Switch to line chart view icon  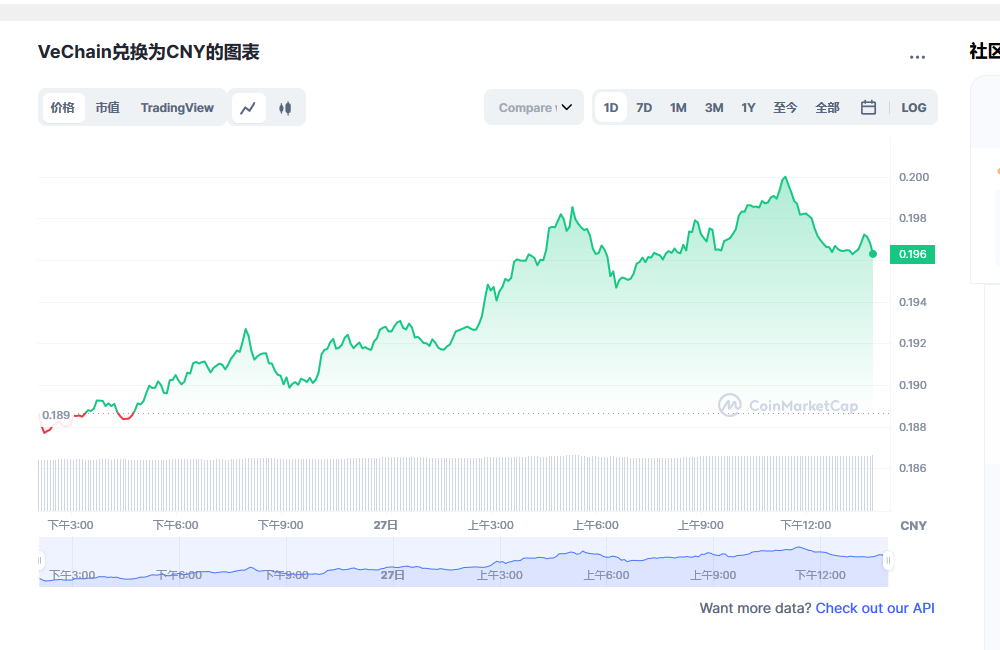click(248, 108)
